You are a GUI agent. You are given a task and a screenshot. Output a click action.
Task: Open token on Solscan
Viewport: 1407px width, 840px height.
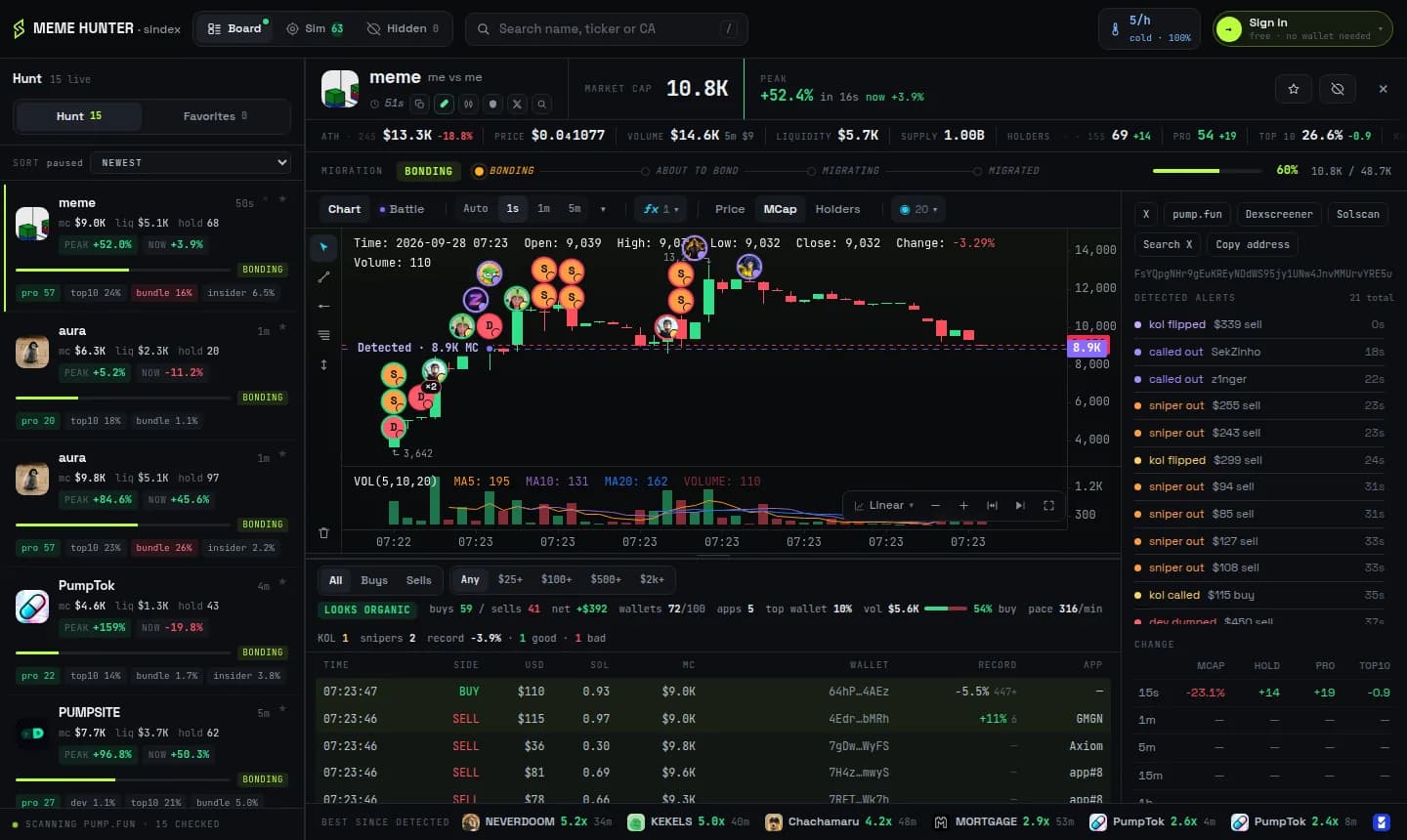coord(1358,214)
